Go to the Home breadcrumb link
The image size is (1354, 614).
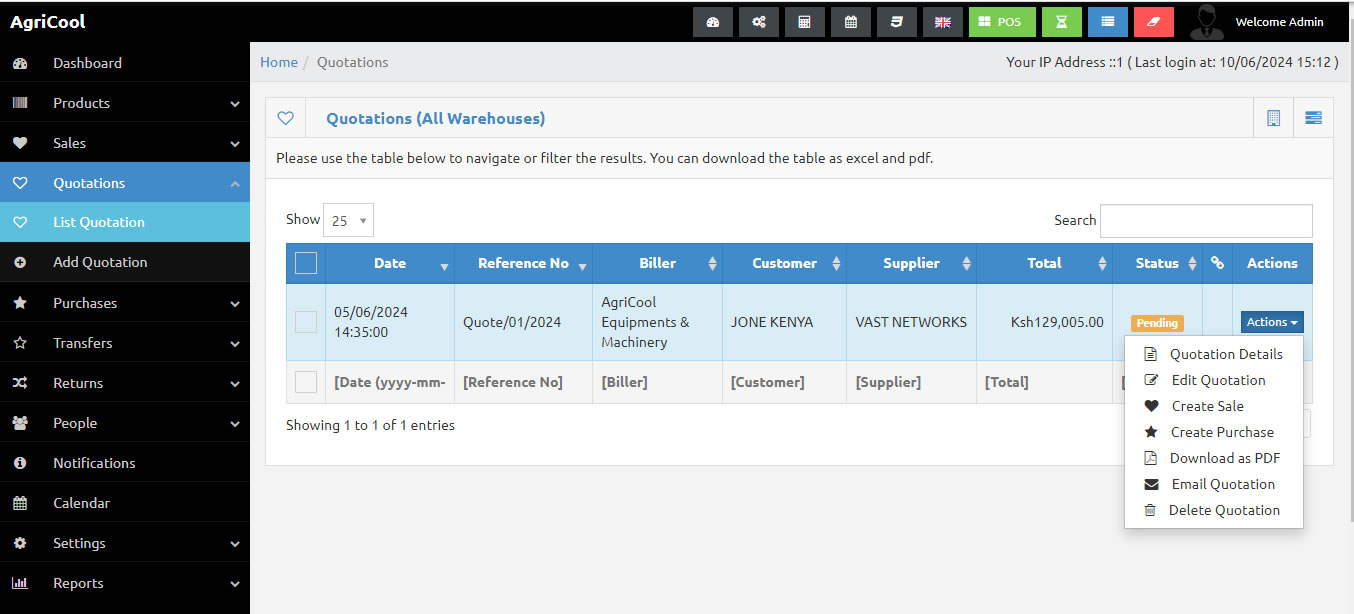279,62
